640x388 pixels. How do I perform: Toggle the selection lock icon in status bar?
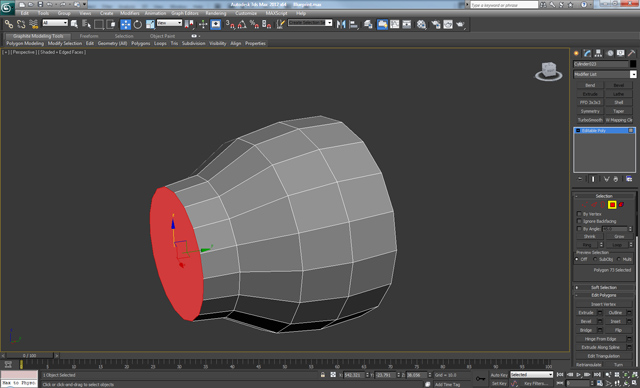[323, 375]
